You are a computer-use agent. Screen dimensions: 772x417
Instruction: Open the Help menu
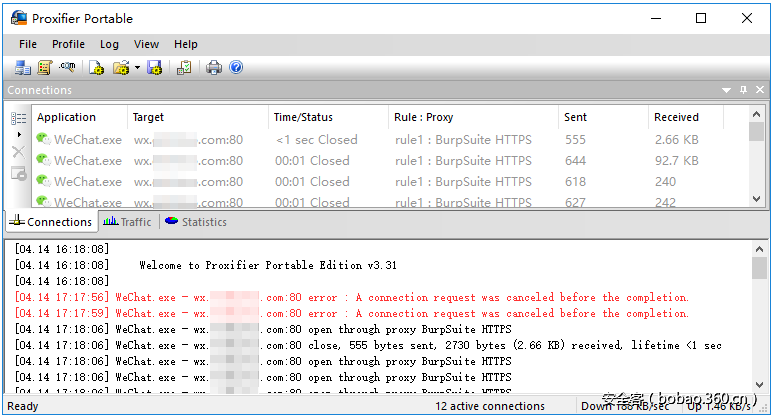186,44
